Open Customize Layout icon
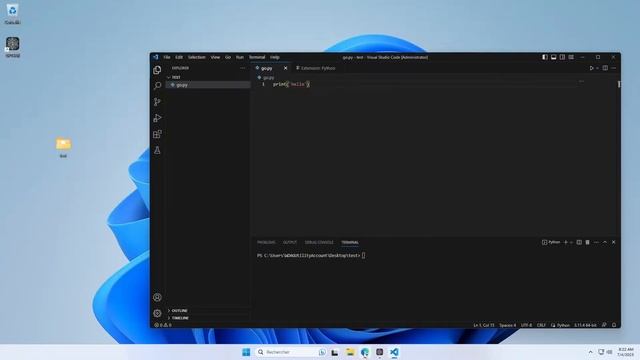This screenshot has height=360, width=640. pyautogui.click(x=571, y=57)
